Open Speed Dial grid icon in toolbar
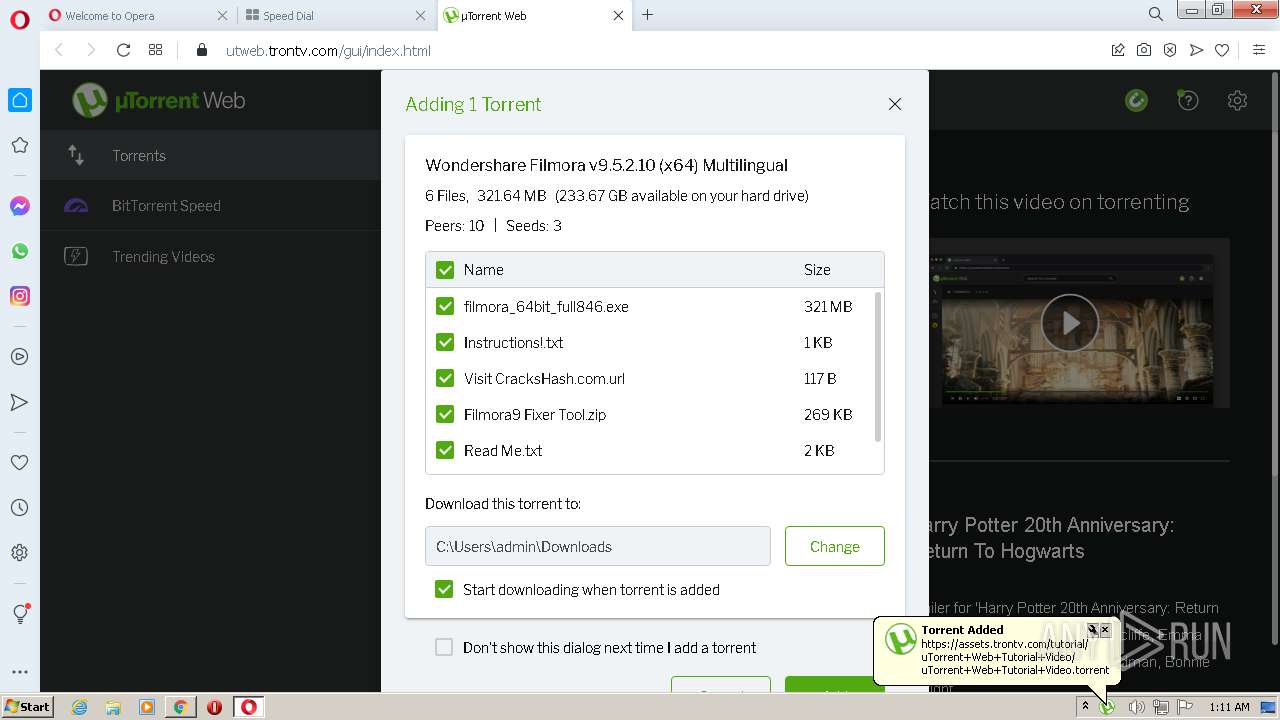This screenshot has height=720, width=1280. click(x=156, y=50)
